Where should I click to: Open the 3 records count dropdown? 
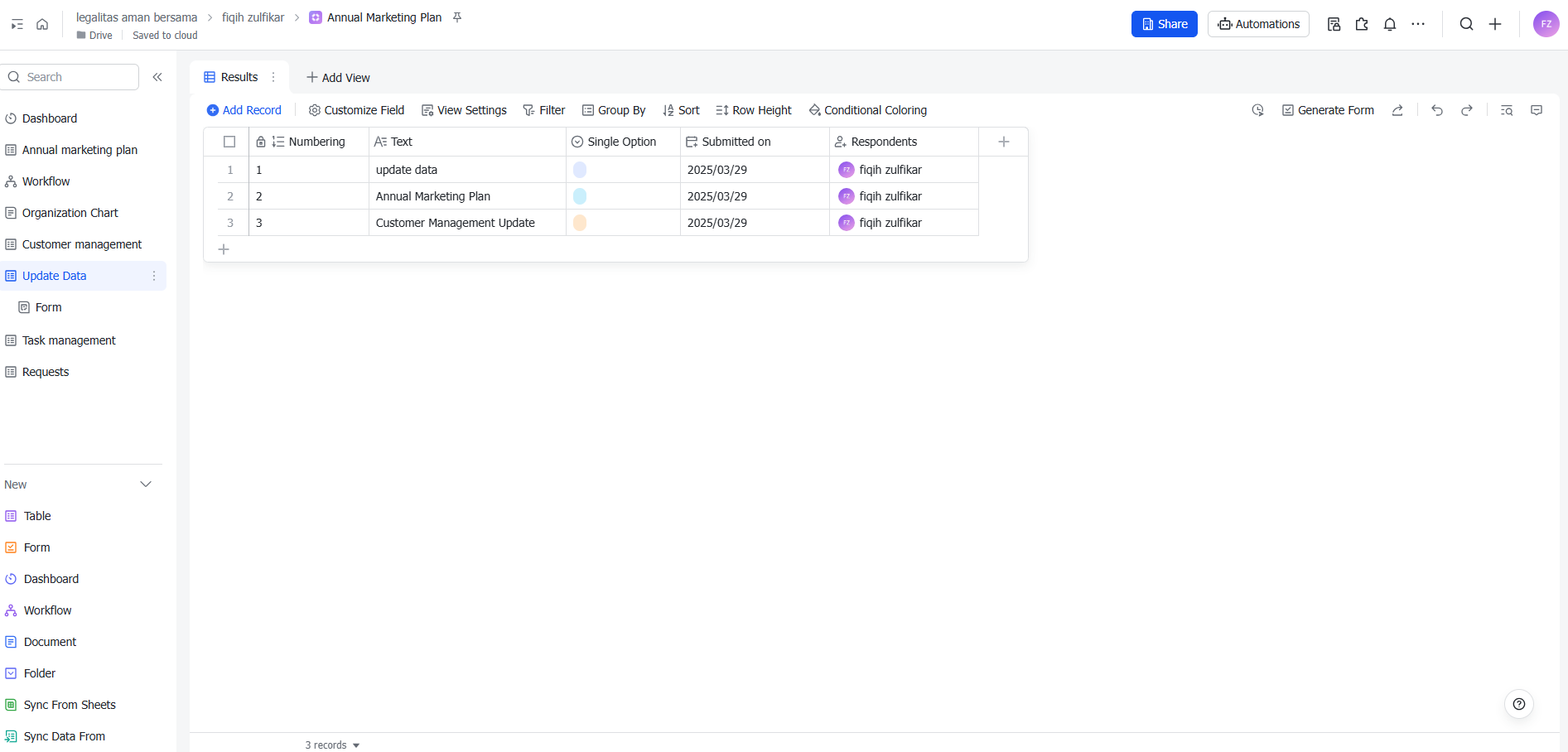pyautogui.click(x=332, y=745)
